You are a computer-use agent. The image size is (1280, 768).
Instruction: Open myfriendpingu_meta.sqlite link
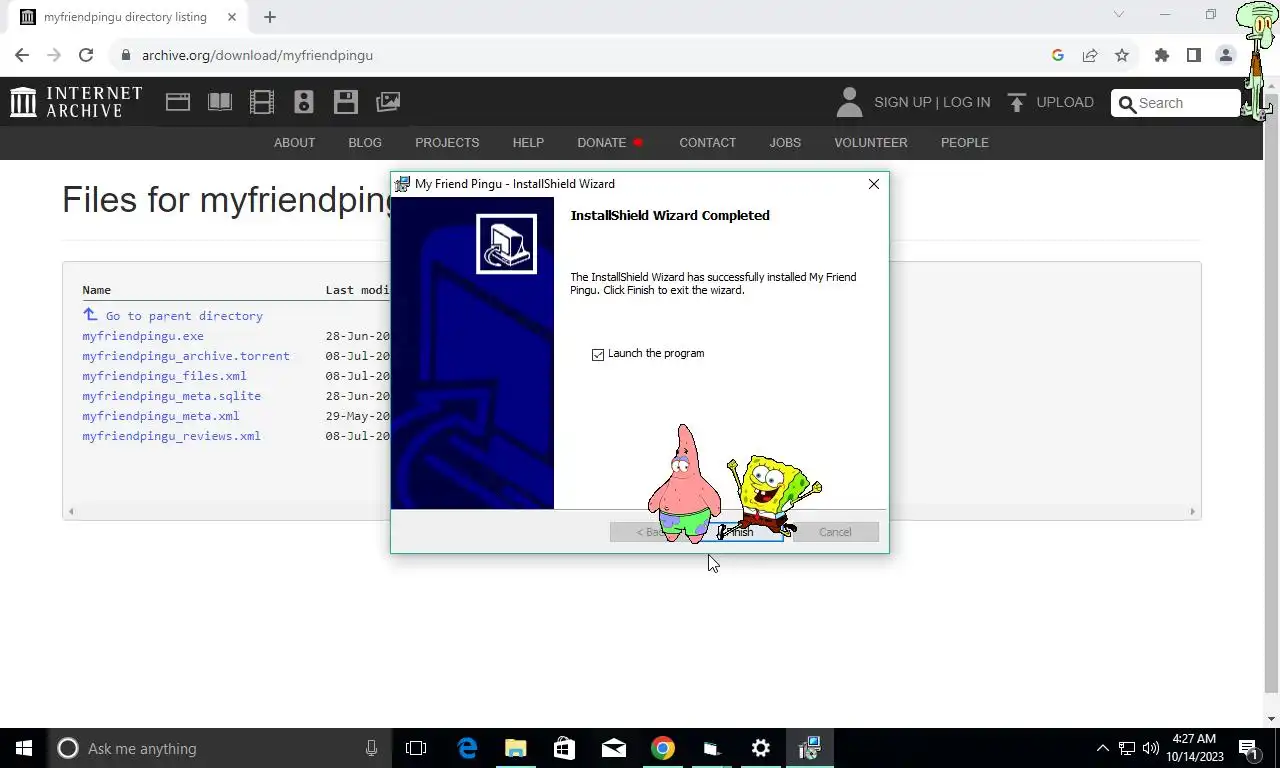pos(171,396)
